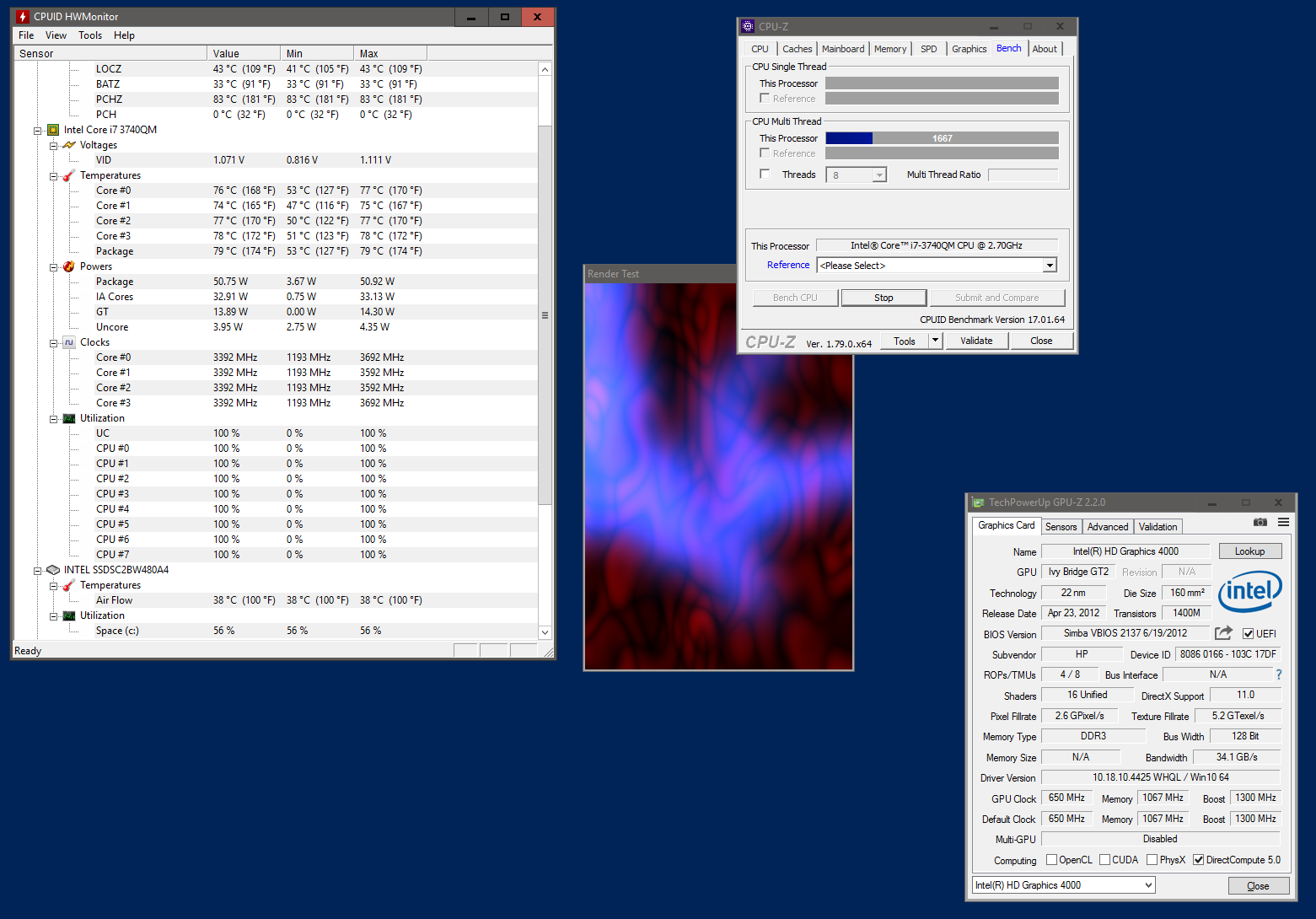Click the Render Test window image
1316x919 pixels.
click(718, 476)
